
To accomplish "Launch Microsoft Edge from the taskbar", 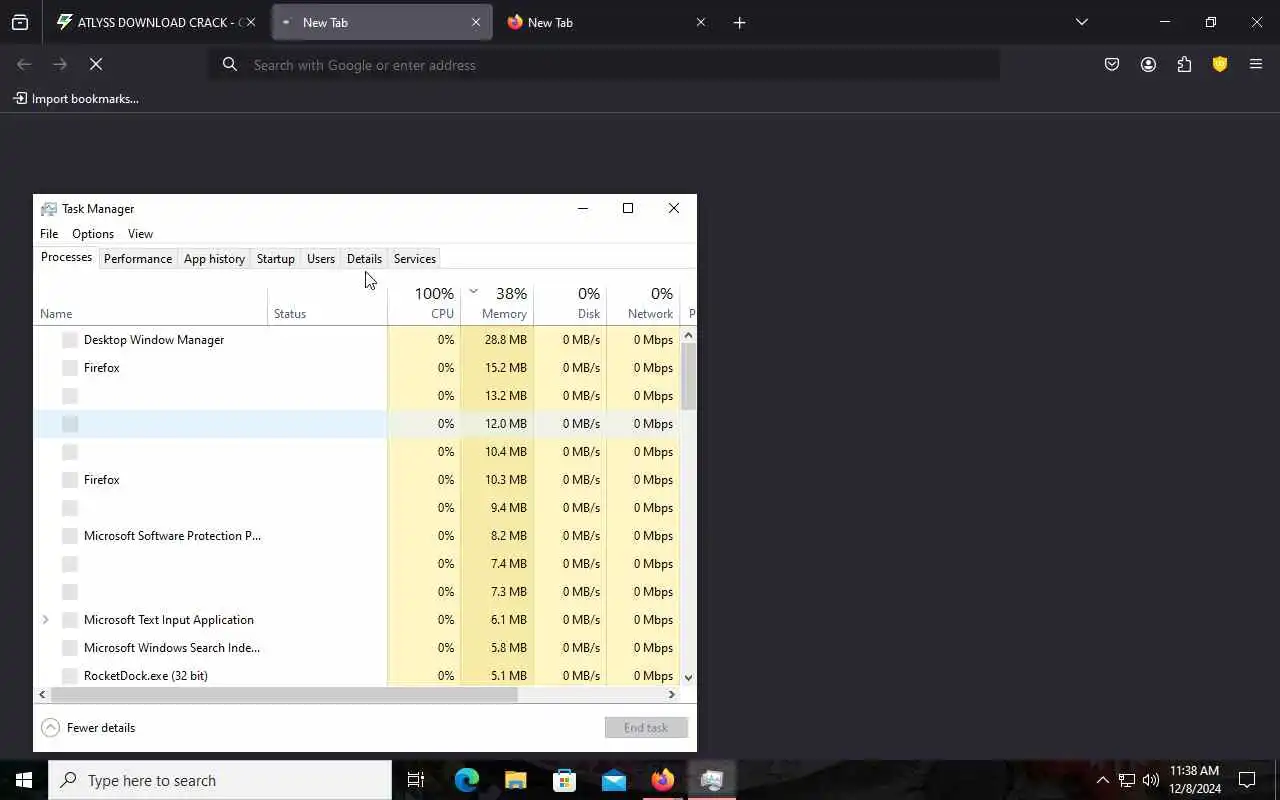I will (467, 780).
